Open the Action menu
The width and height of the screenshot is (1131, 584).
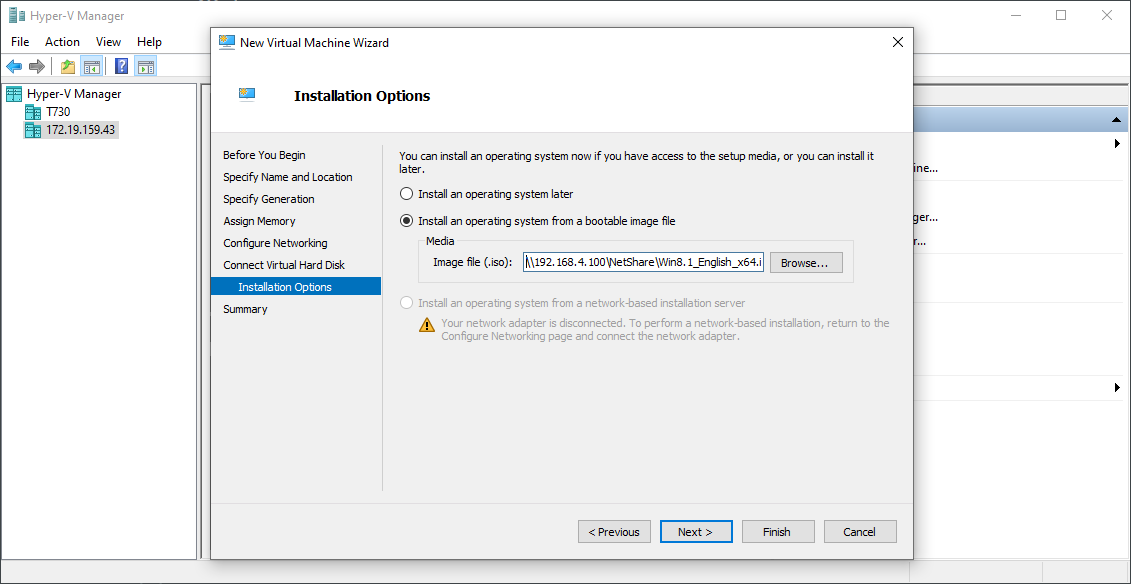pyautogui.click(x=62, y=42)
